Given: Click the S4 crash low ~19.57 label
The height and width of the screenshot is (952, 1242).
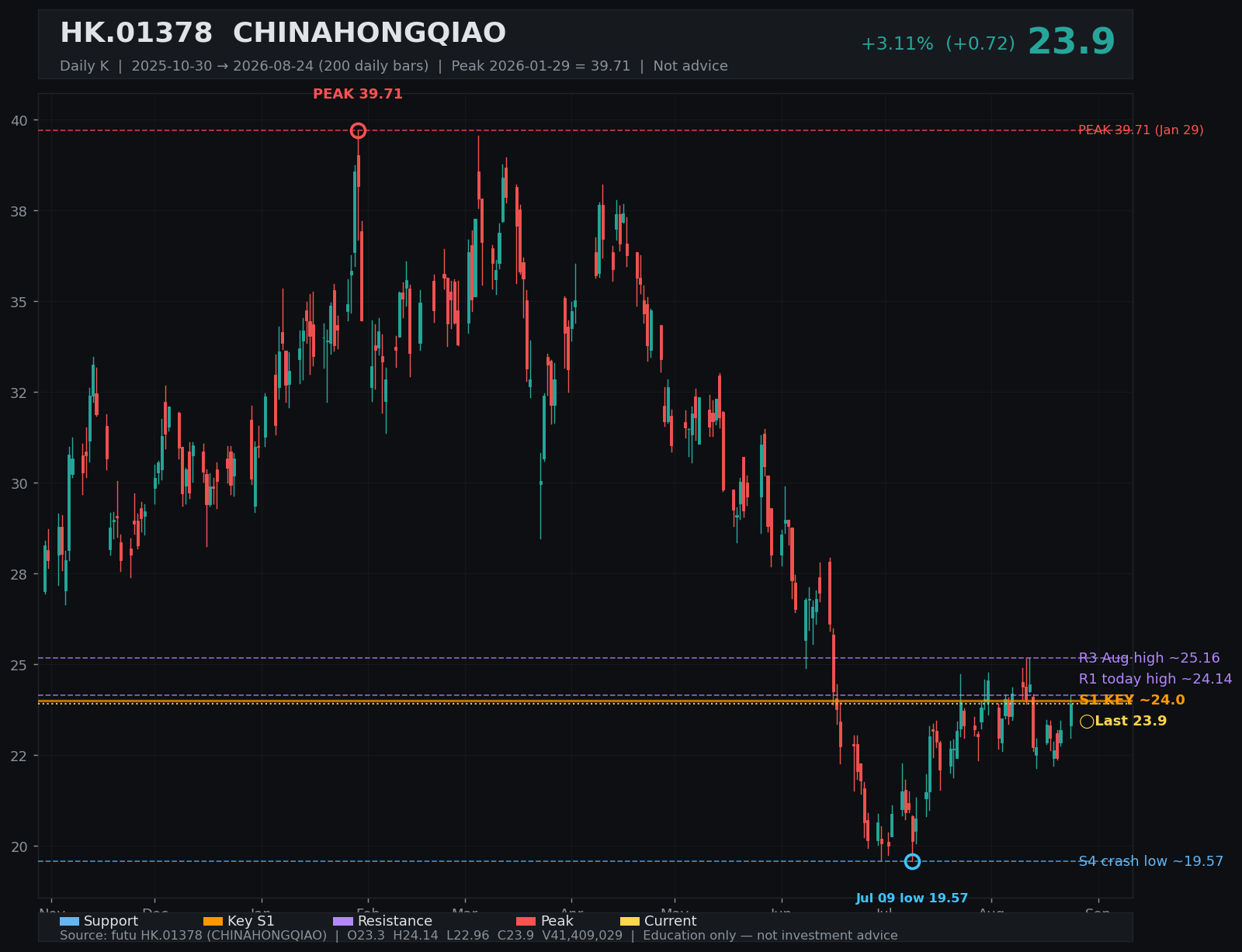Looking at the screenshot, I should [x=1150, y=861].
